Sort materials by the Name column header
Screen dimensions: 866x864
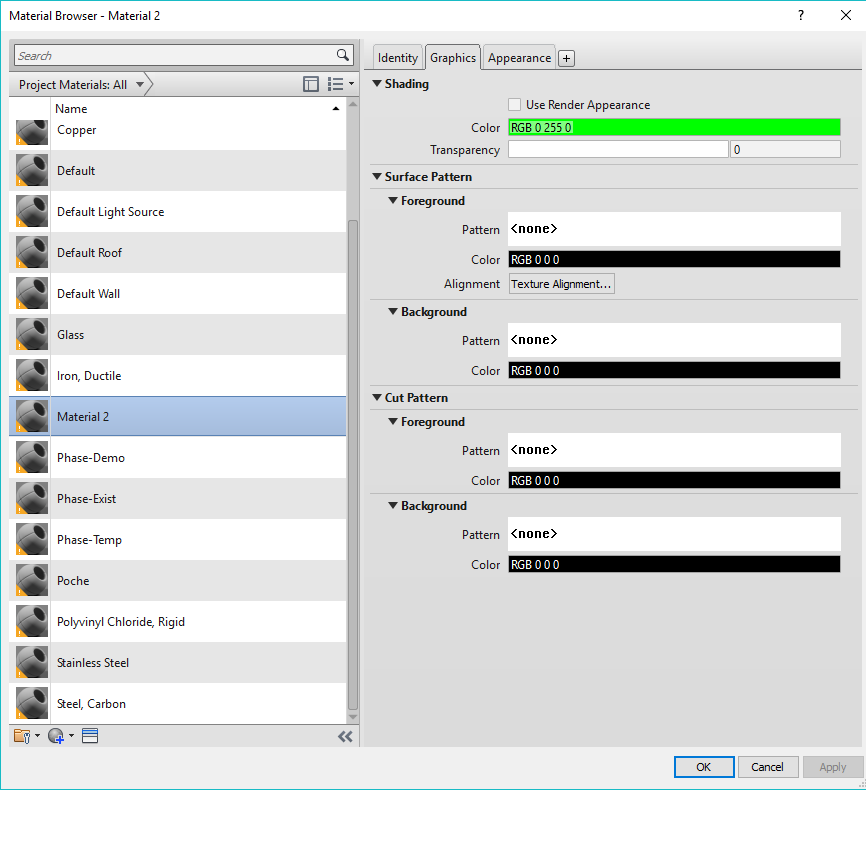coord(198,108)
